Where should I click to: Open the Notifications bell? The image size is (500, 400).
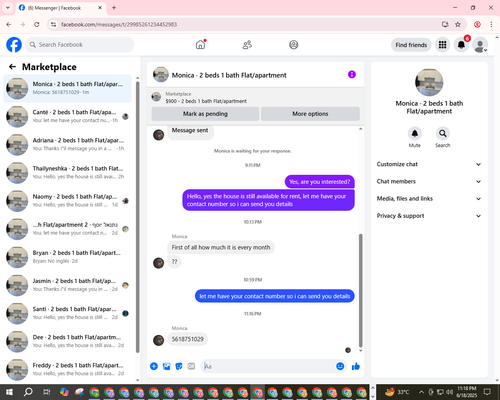[x=461, y=45]
